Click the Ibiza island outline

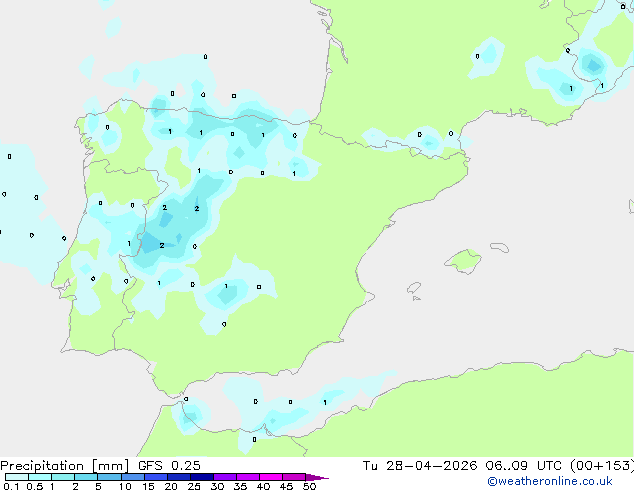[x=414, y=288]
